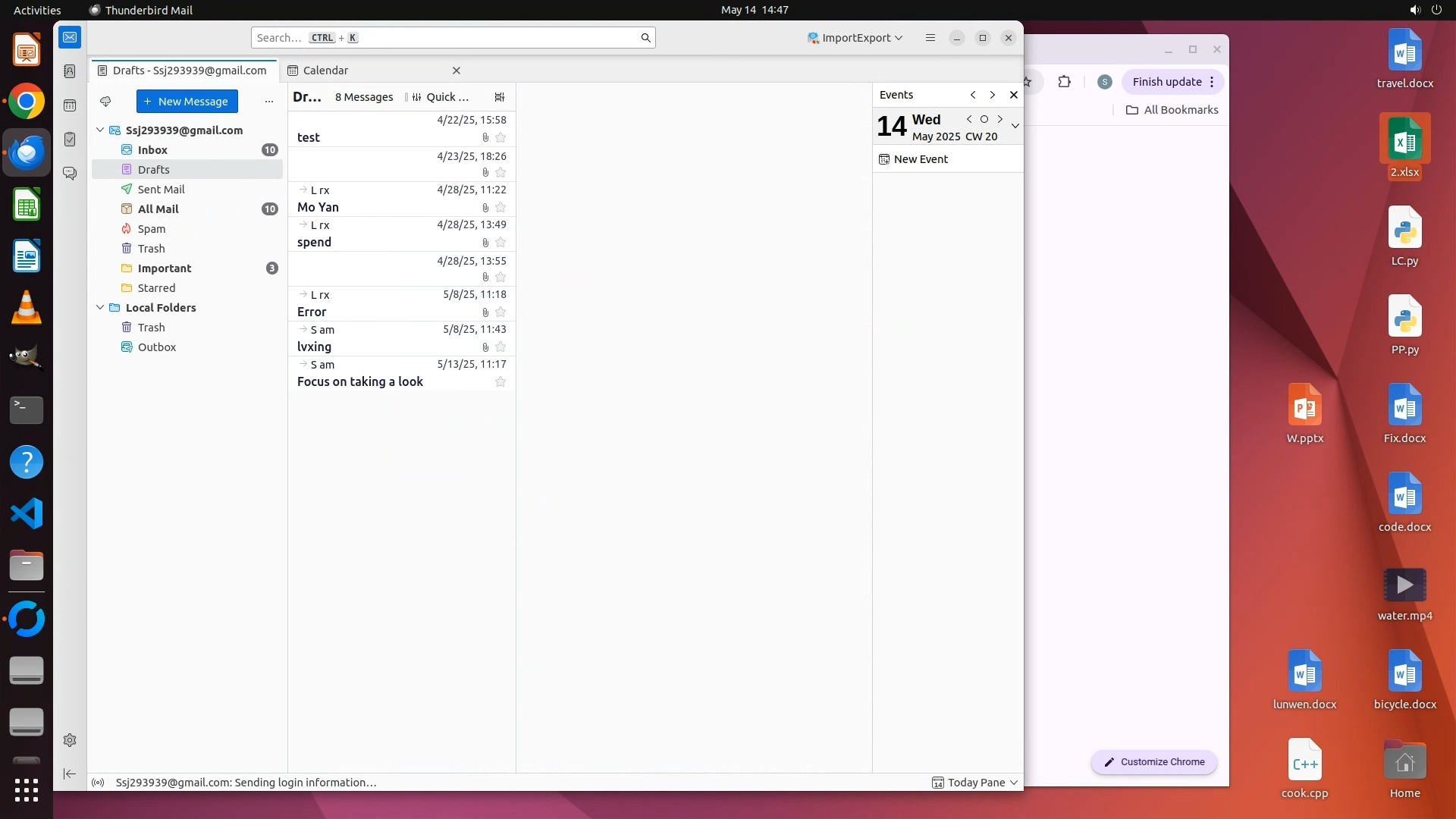Open the Thunderbird settings gear icon
Image resolution: width=1456 pixels, height=819 pixels.
pos(70,740)
